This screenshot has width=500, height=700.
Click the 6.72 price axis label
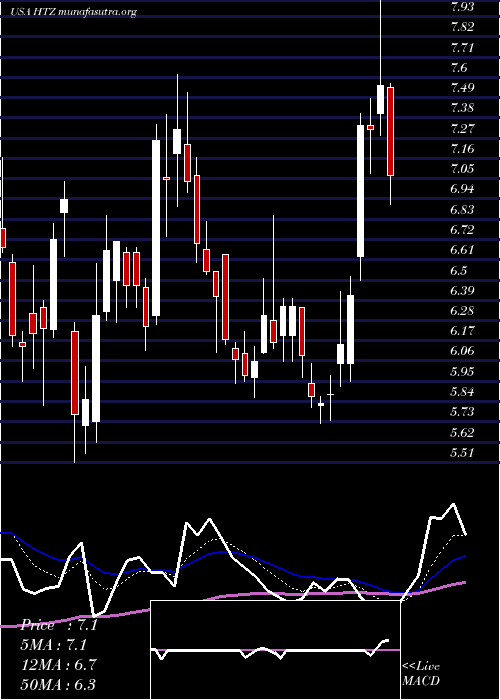(x=462, y=230)
